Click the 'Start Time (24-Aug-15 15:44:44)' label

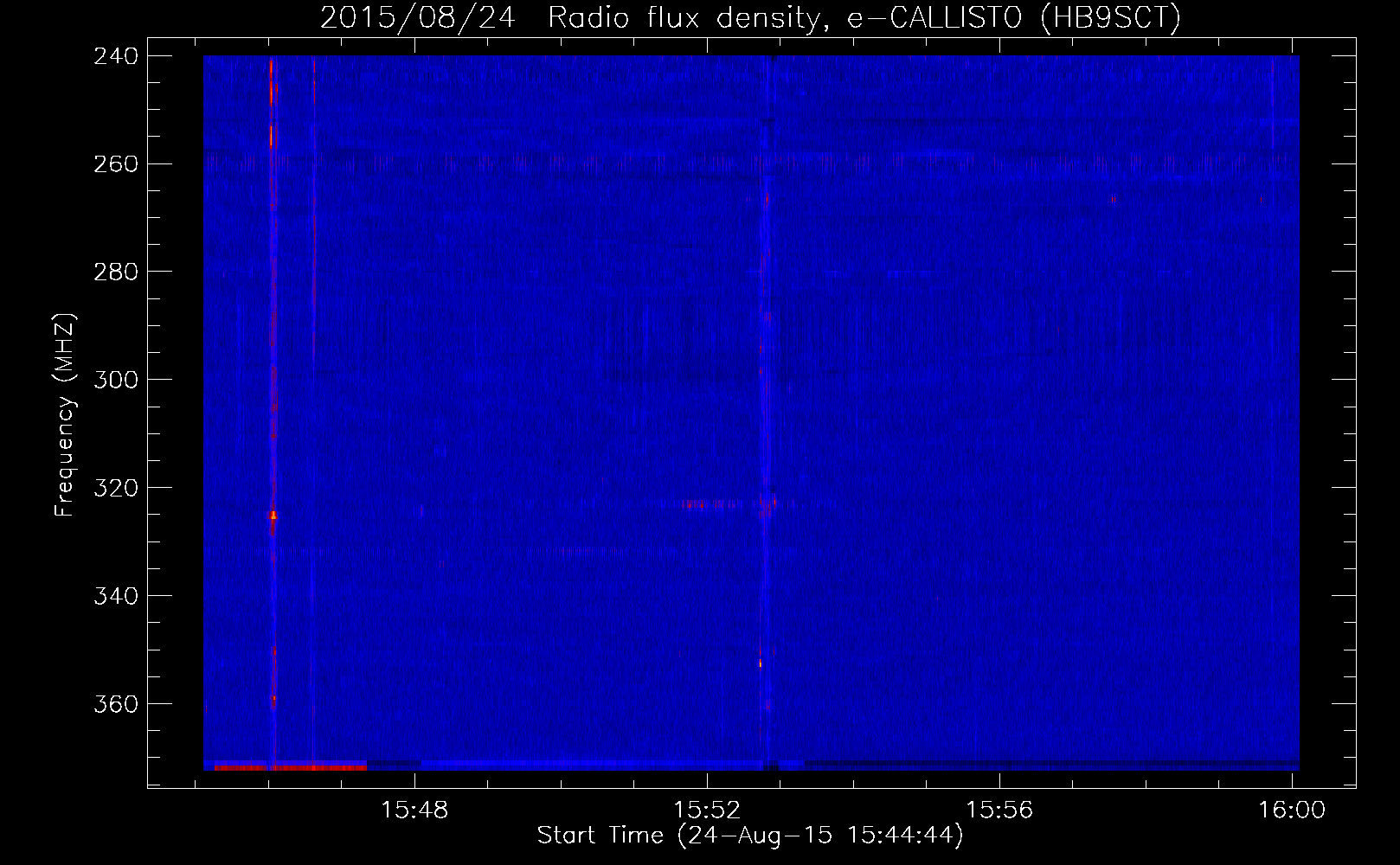coord(750,836)
